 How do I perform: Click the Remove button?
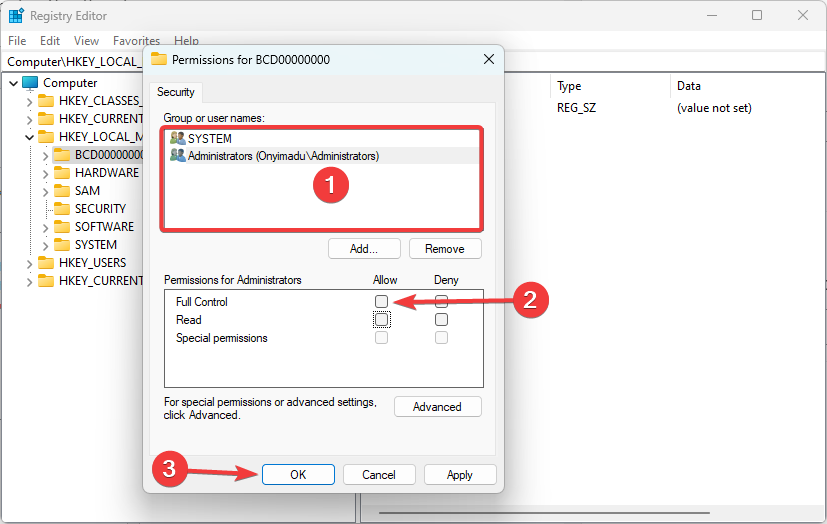(445, 249)
